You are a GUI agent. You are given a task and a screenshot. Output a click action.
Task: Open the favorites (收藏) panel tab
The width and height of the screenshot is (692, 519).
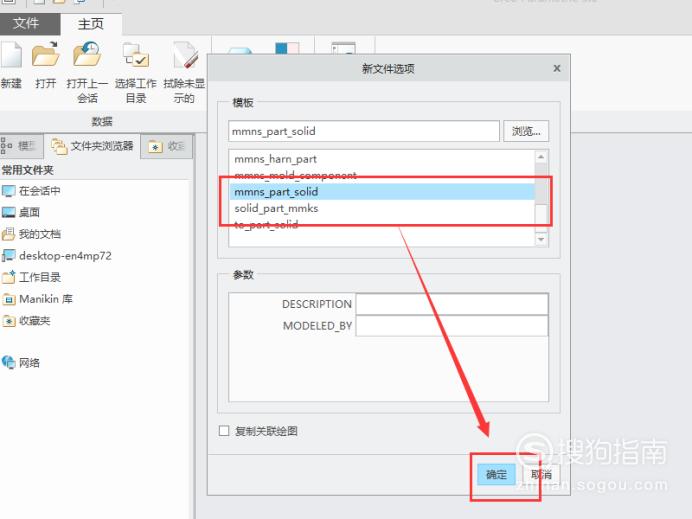coord(167,146)
